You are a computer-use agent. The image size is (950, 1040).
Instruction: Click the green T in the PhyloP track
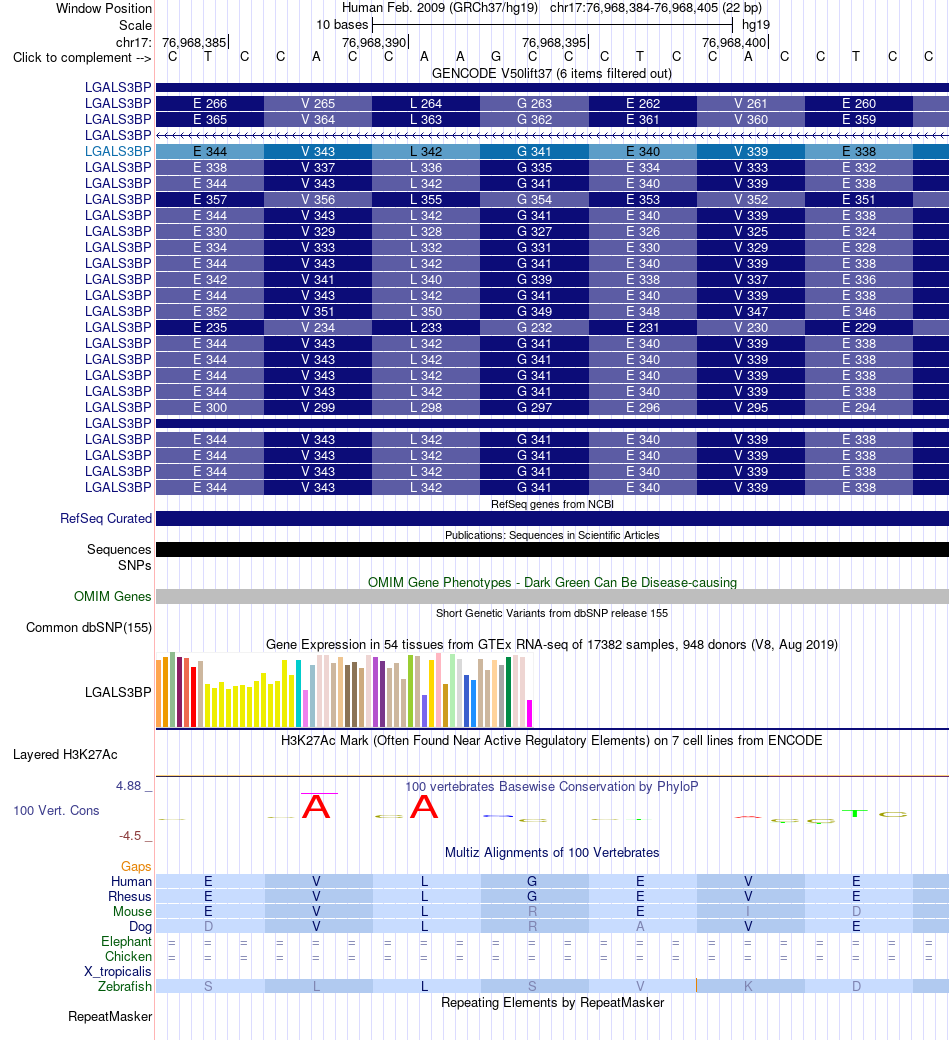point(855,813)
